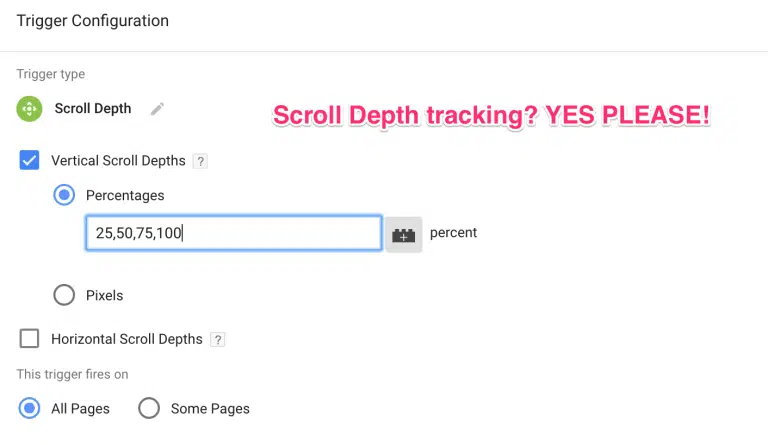The height and width of the screenshot is (445, 768).
Task: Select the Percentages radio button
Action: tap(64, 195)
